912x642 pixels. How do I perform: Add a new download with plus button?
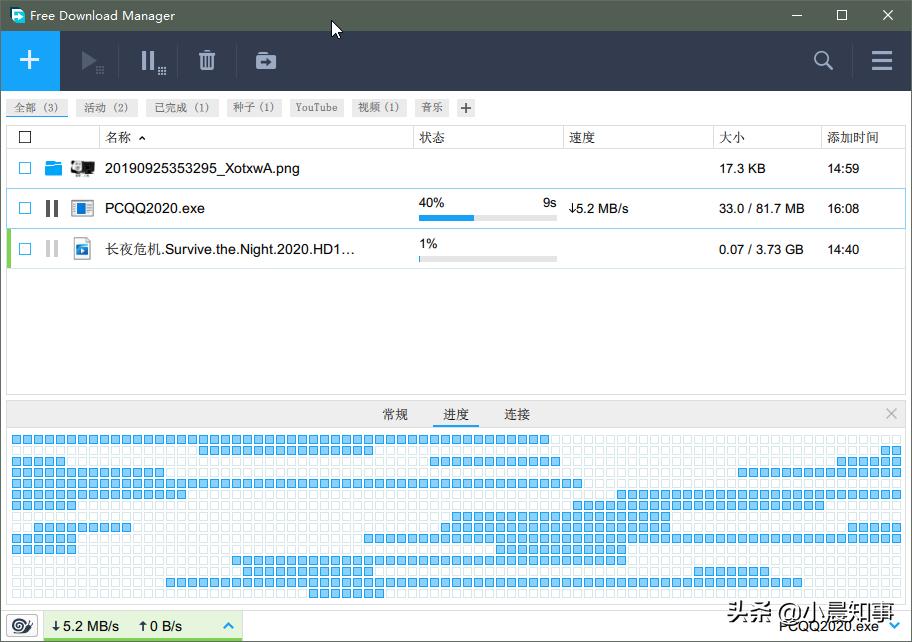point(30,60)
